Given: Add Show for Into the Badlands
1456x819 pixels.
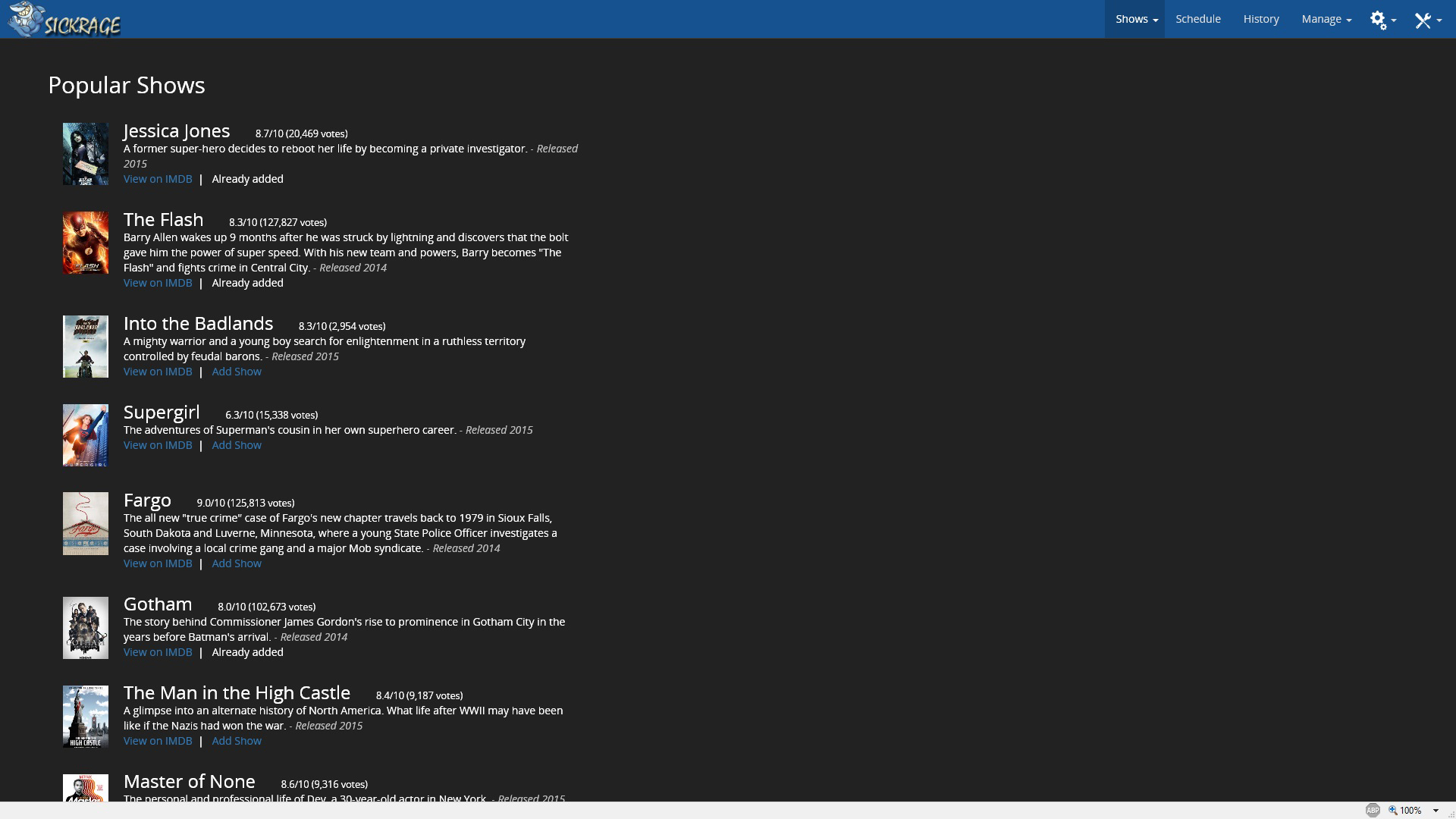Looking at the screenshot, I should 237,372.
